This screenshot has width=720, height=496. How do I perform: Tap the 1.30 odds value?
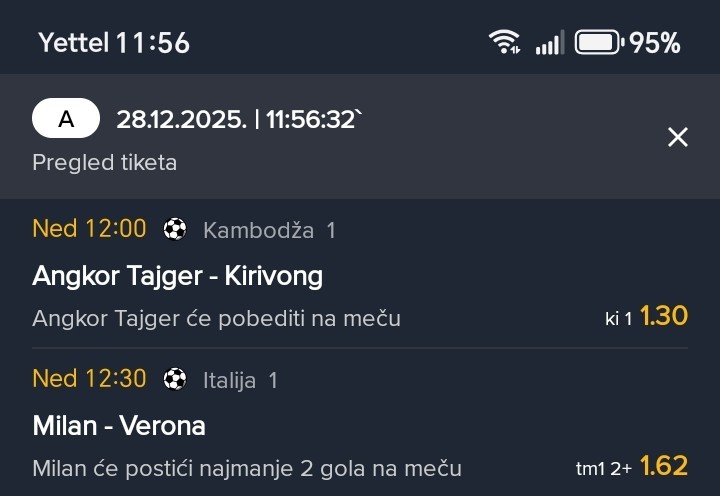(x=664, y=317)
